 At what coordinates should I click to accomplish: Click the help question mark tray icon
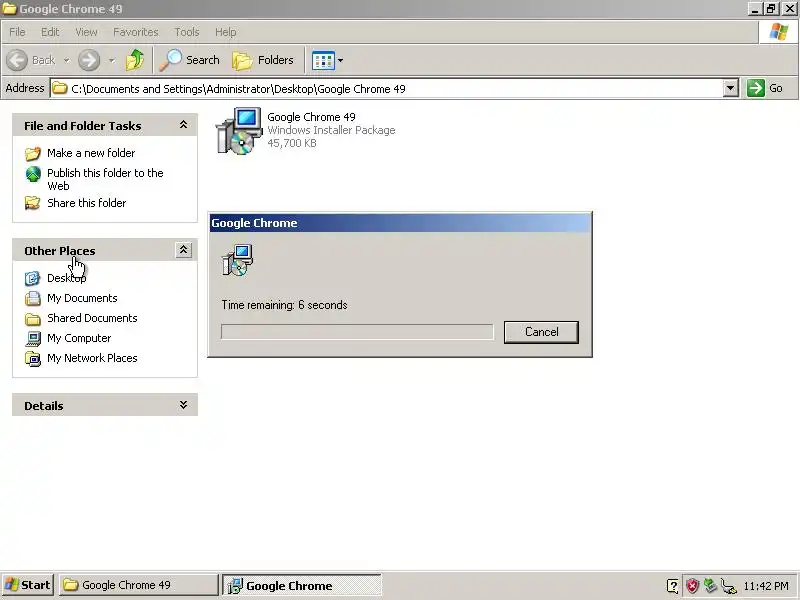672,586
